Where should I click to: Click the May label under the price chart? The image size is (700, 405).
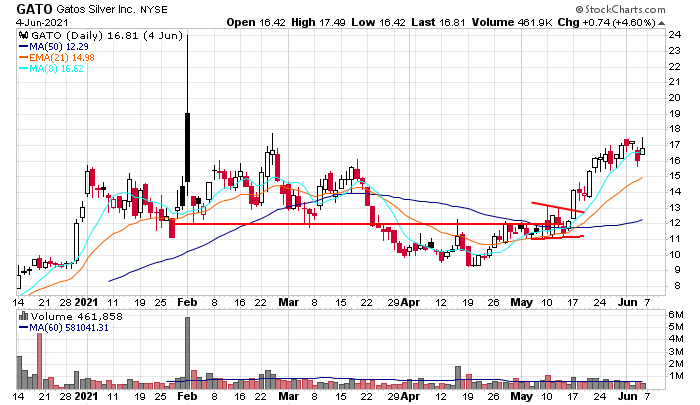(521, 302)
